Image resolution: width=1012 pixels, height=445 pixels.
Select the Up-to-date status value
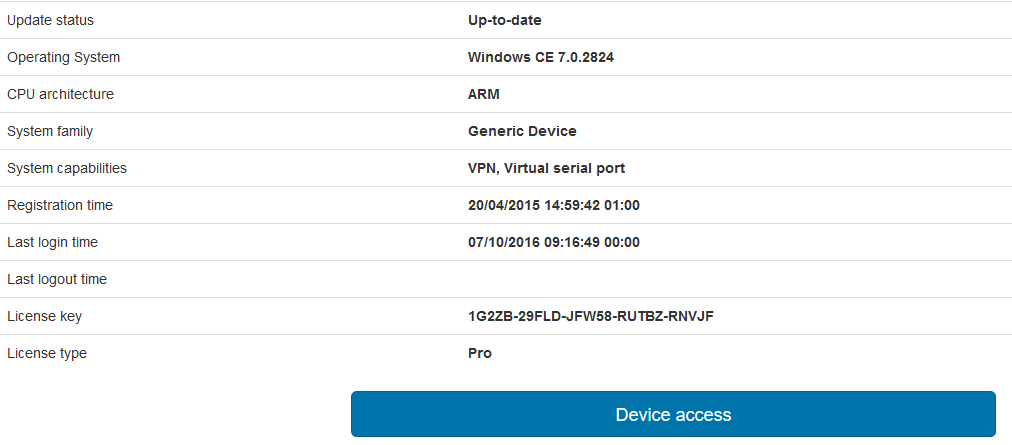(505, 21)
